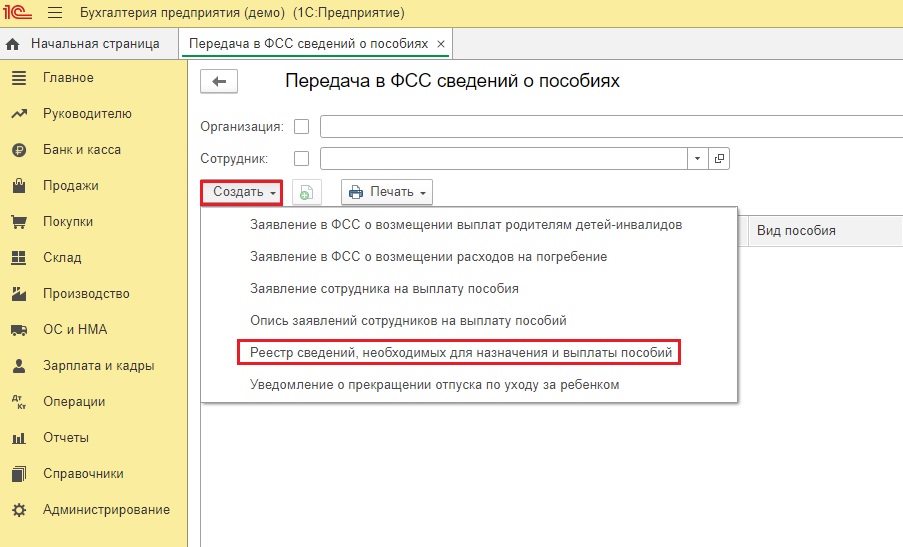The width and height of the screenshot is (903, 547).
Task: Switch to the Начальная страница tab
Action: point(89,44)
